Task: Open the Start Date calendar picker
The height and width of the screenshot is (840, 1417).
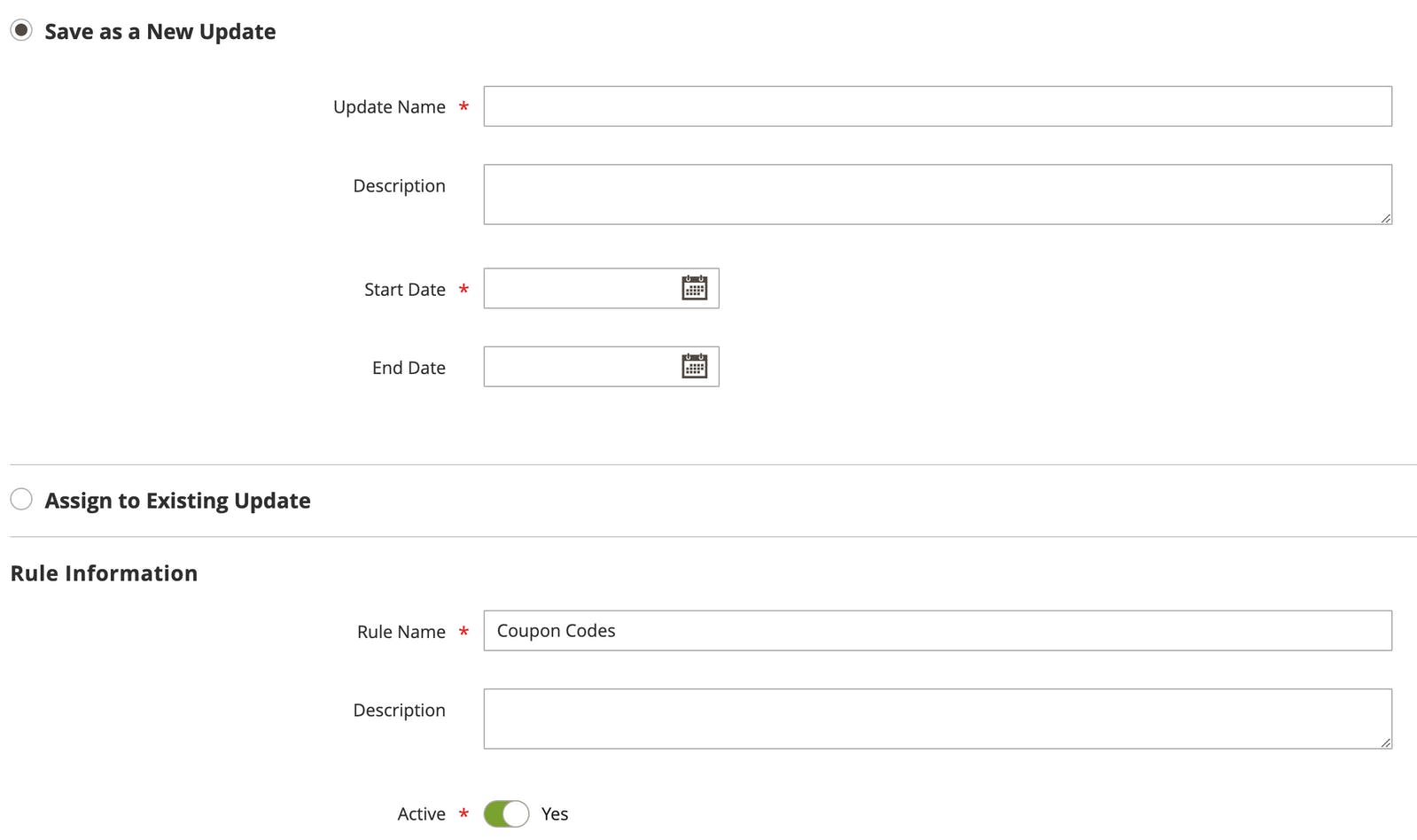Action: click(x=694, y=288)
